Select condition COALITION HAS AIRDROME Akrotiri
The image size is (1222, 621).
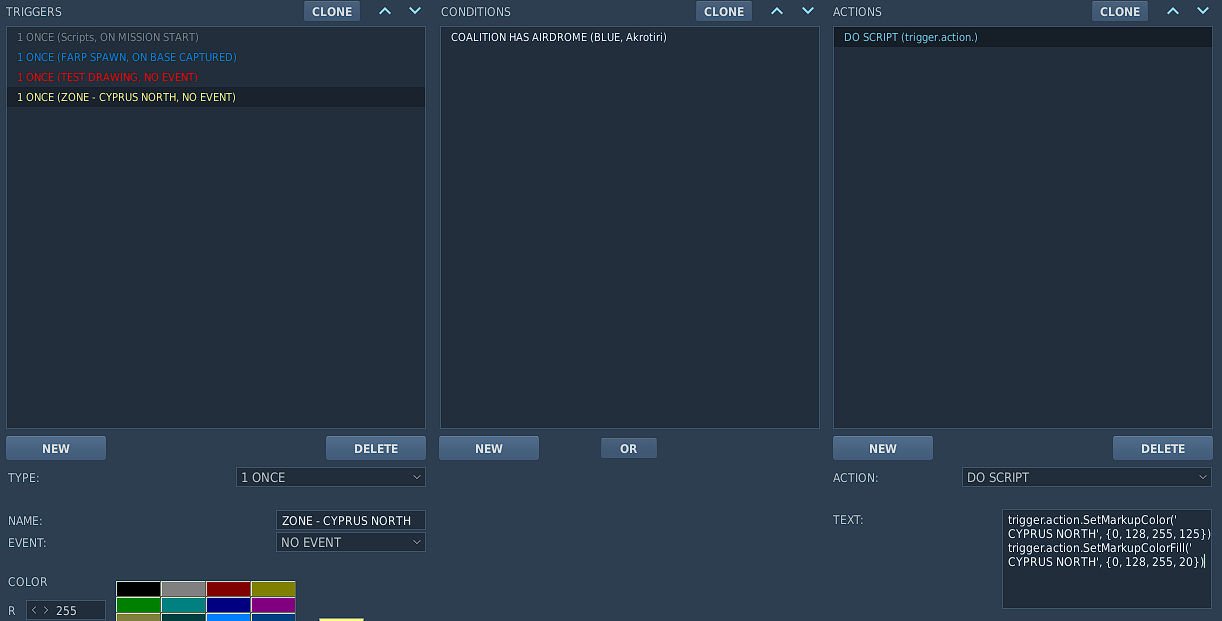tap(630, 37)
